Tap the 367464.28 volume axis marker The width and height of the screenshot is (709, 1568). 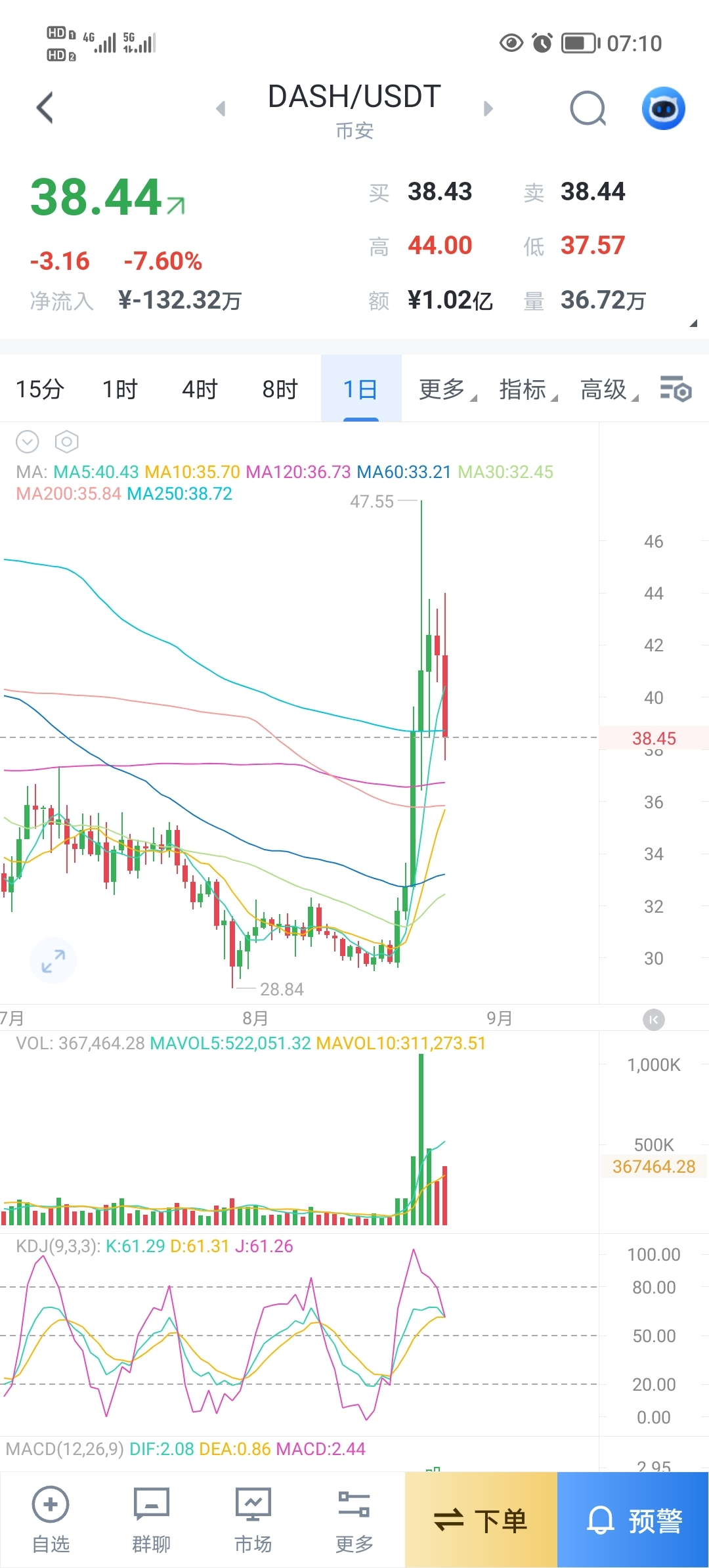(x=654, y=1166)
